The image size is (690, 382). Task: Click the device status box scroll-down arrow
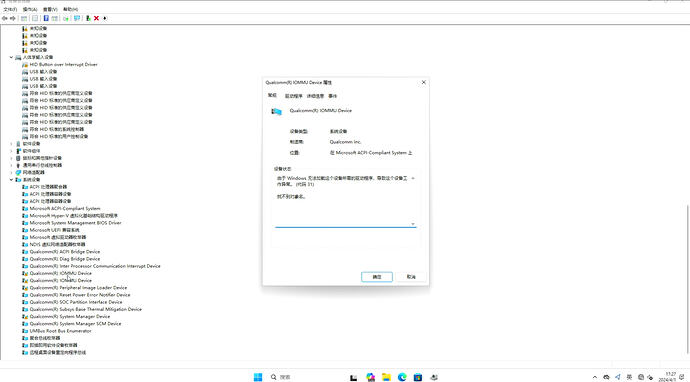coord(413,224)
